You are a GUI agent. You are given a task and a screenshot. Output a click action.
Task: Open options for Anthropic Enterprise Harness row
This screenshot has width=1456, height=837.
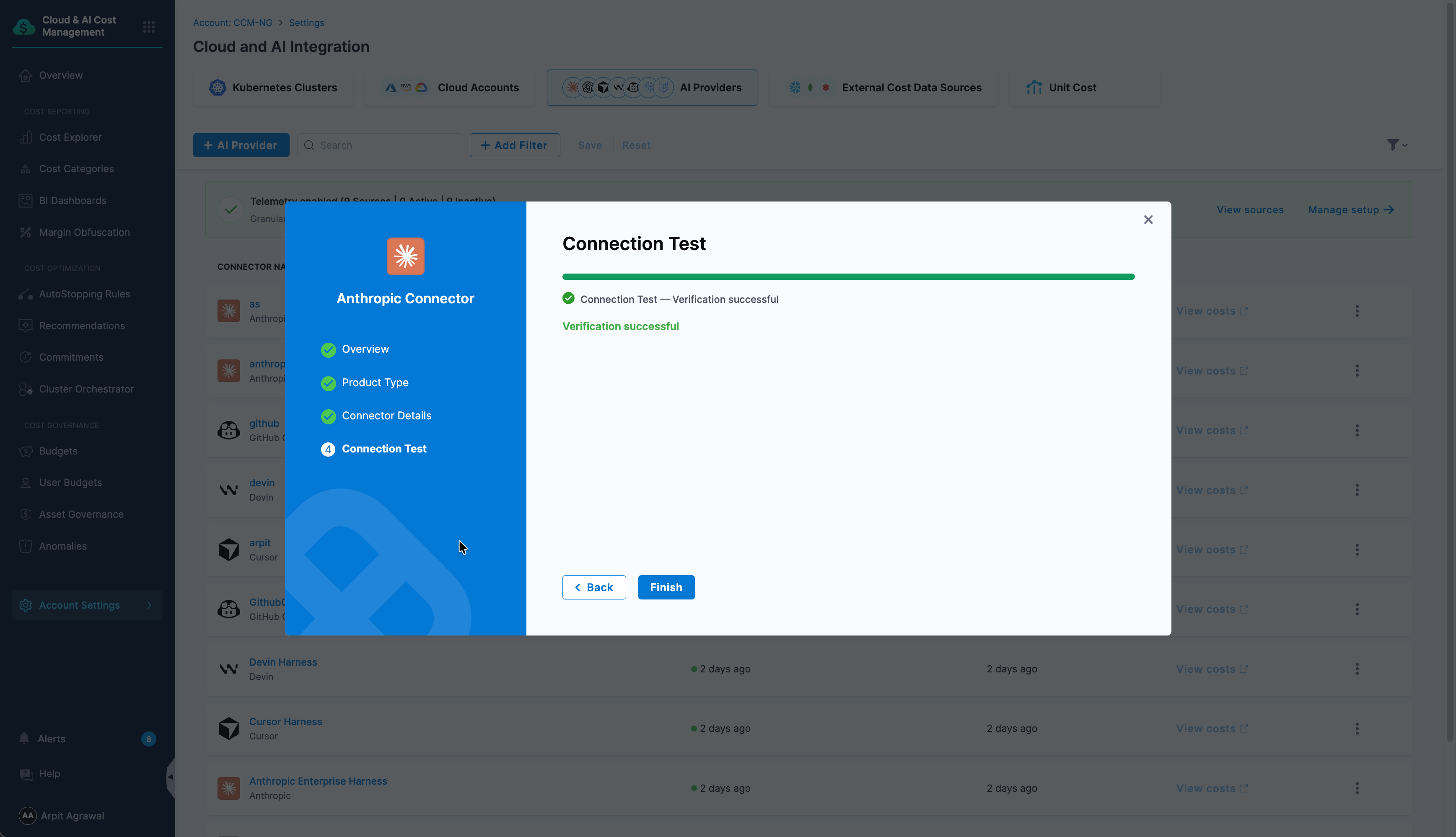click(1357, 789)
